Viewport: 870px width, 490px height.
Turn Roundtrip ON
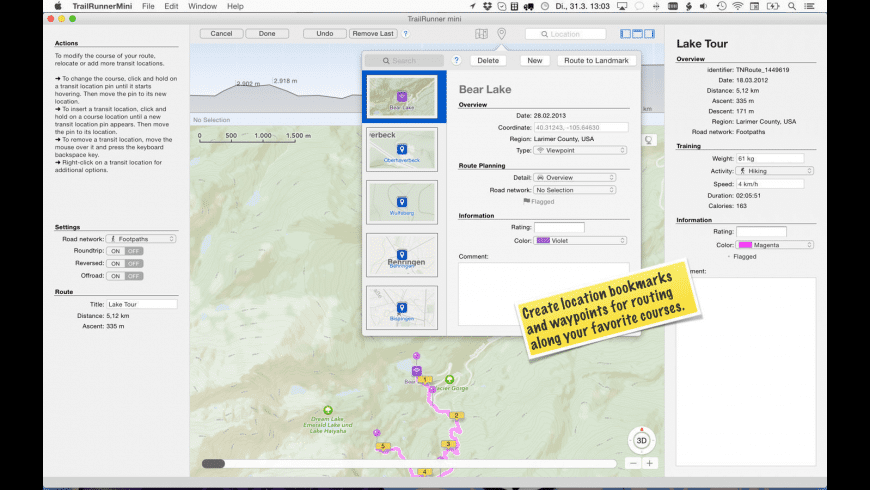coord(115,251)
